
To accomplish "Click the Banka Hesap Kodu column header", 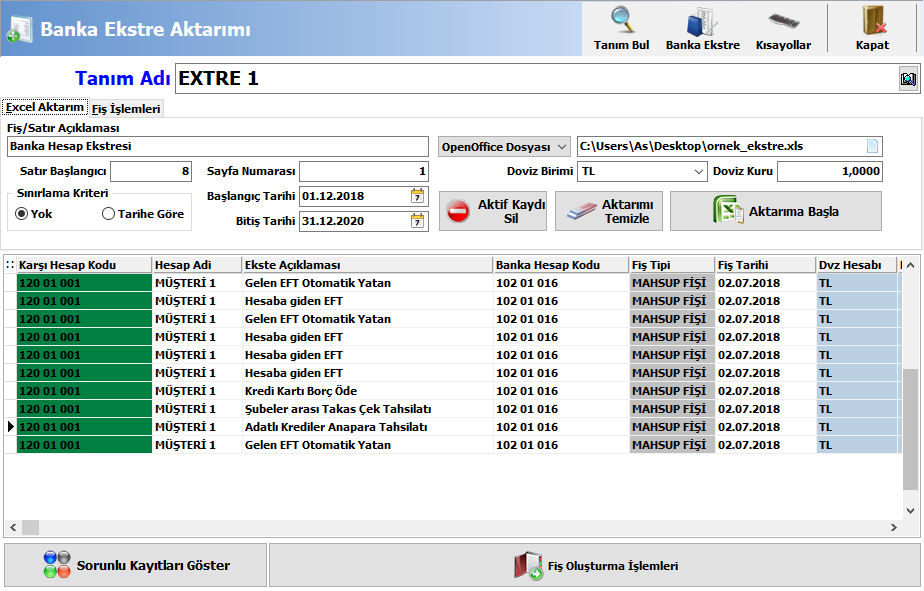I will [x=561, y=265].
